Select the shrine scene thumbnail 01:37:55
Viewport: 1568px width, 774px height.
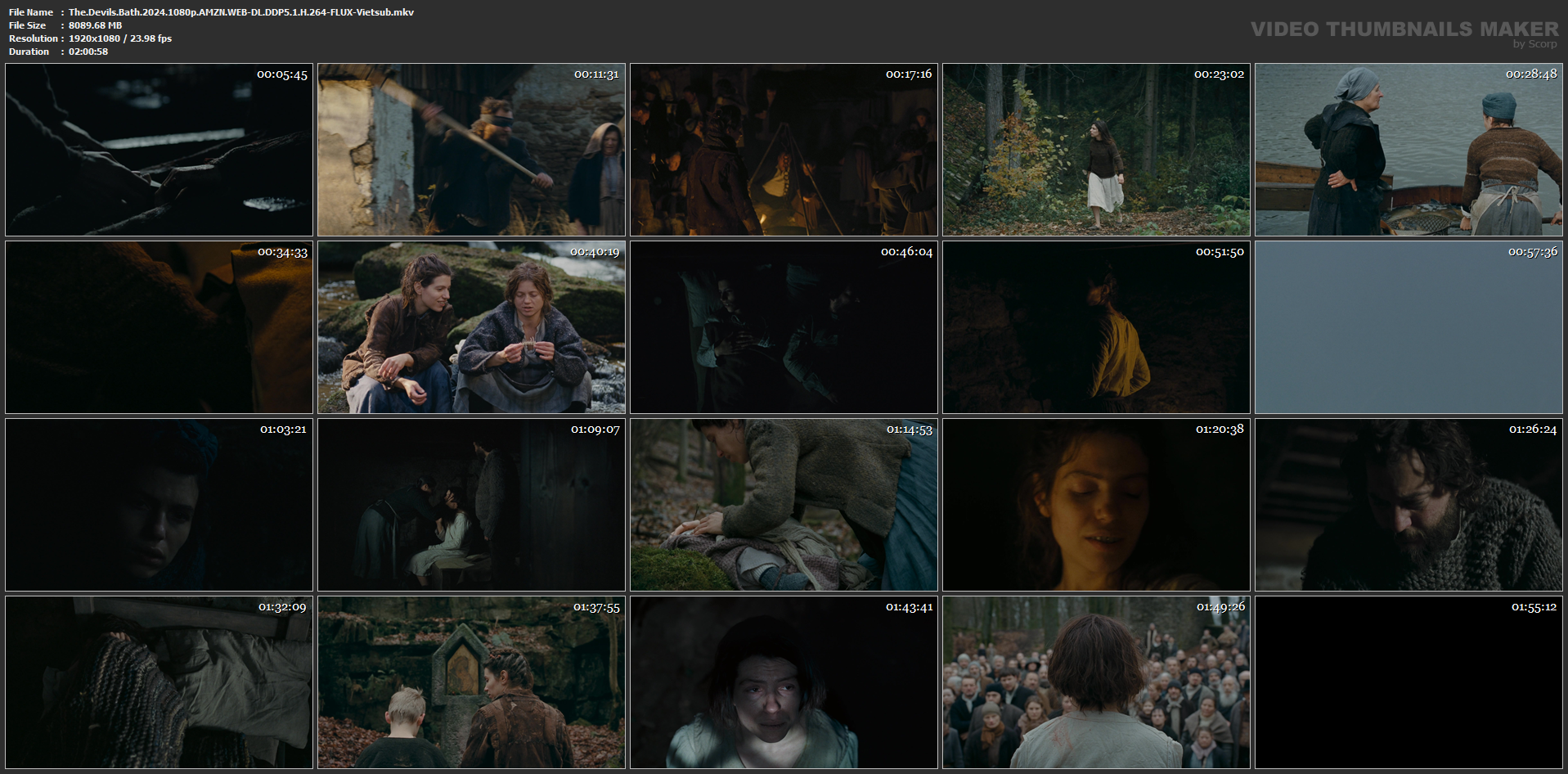(471, 682)
